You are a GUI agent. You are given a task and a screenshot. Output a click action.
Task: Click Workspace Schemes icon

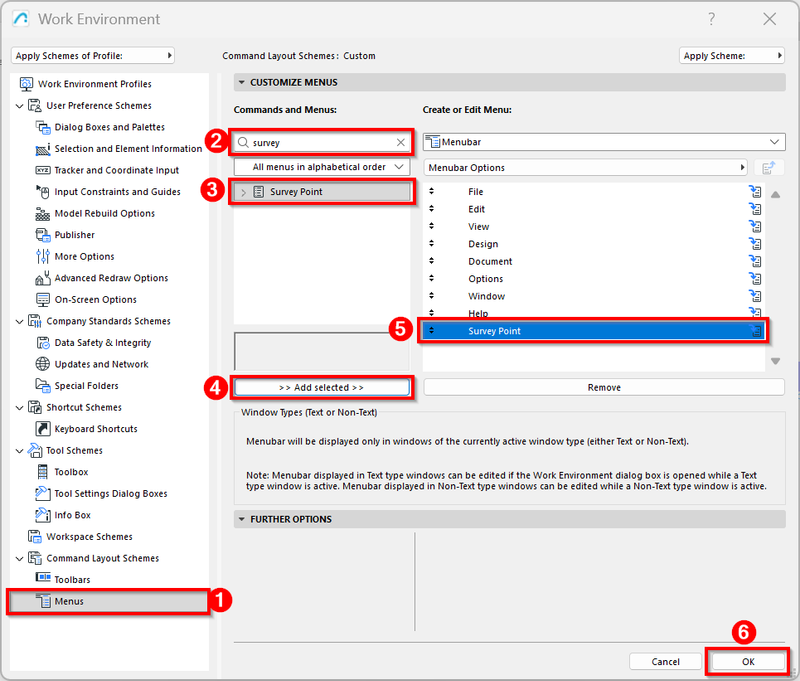pyautogui.click(x=35, y=536)
